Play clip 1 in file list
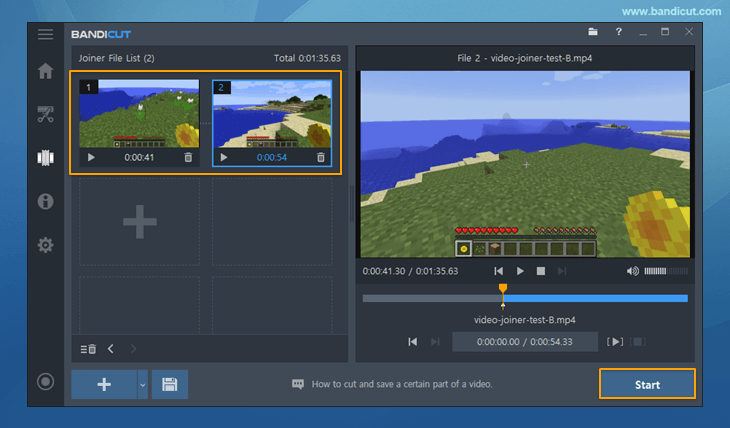The image size is (730, 428). 91,157
